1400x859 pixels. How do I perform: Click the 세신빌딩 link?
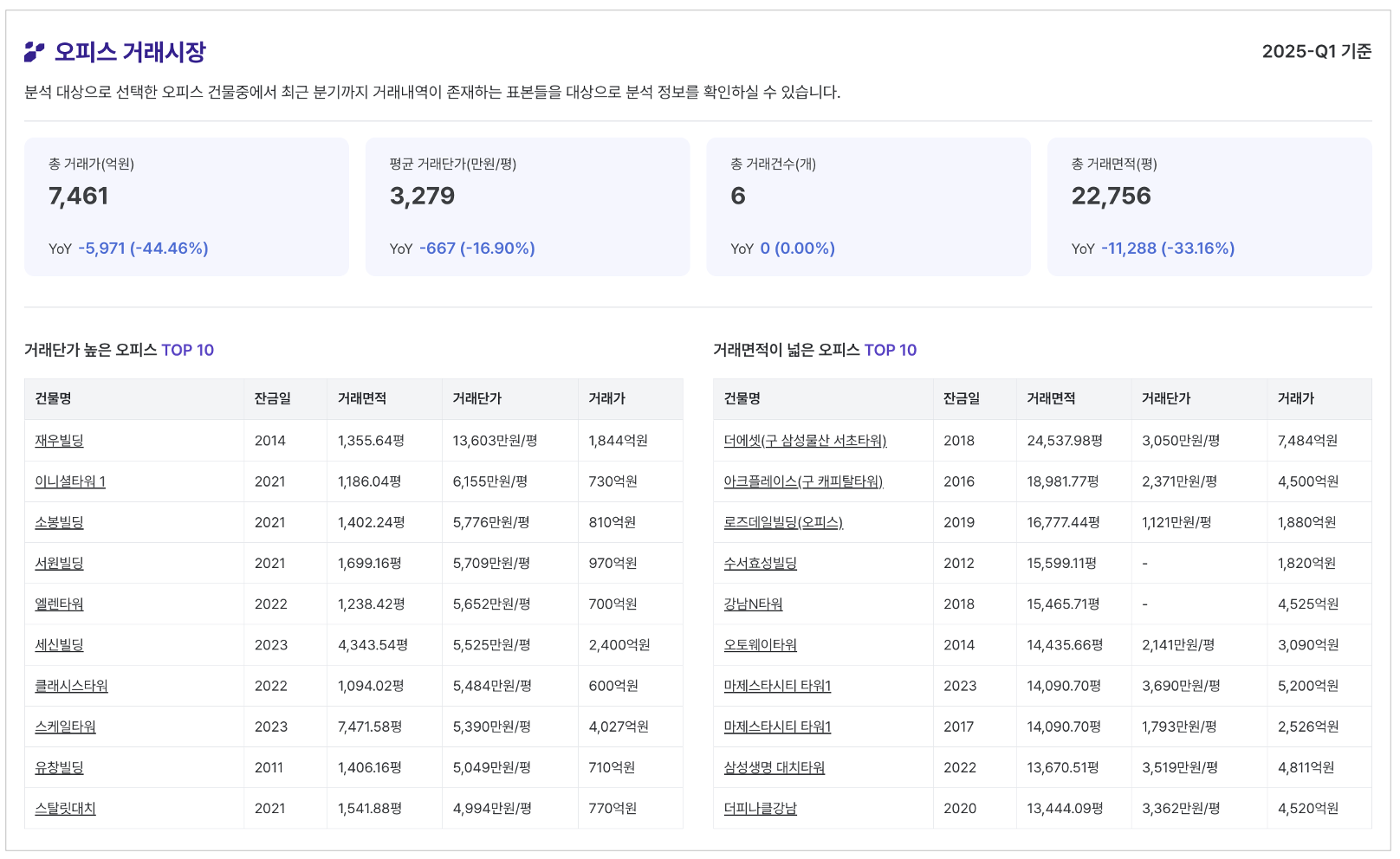click(59, 645)
